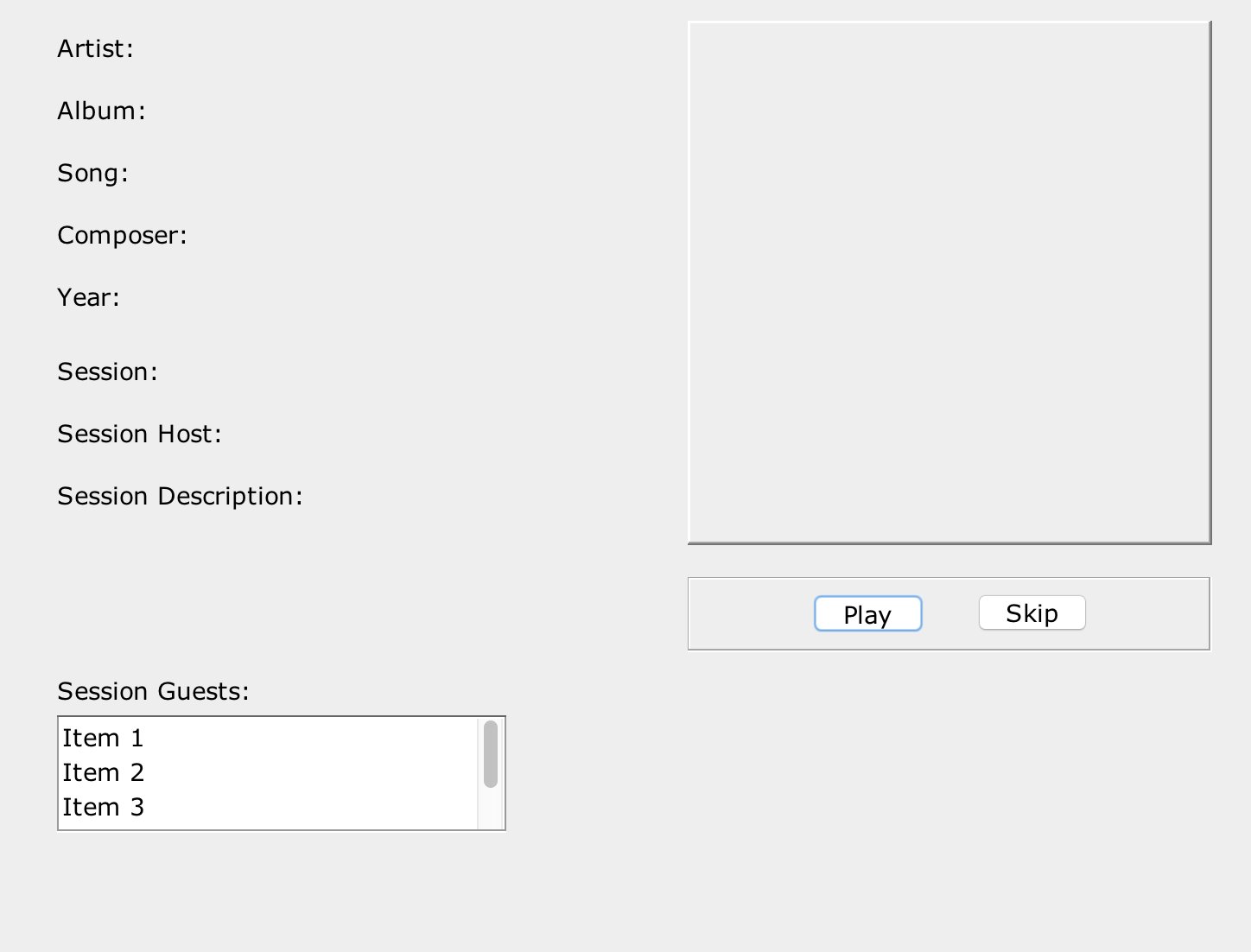The width and height of the screenshot is (1251, 952).
Task: Click the Session Guests list scrollbar thumb
Action: click(x=491, y=754)
